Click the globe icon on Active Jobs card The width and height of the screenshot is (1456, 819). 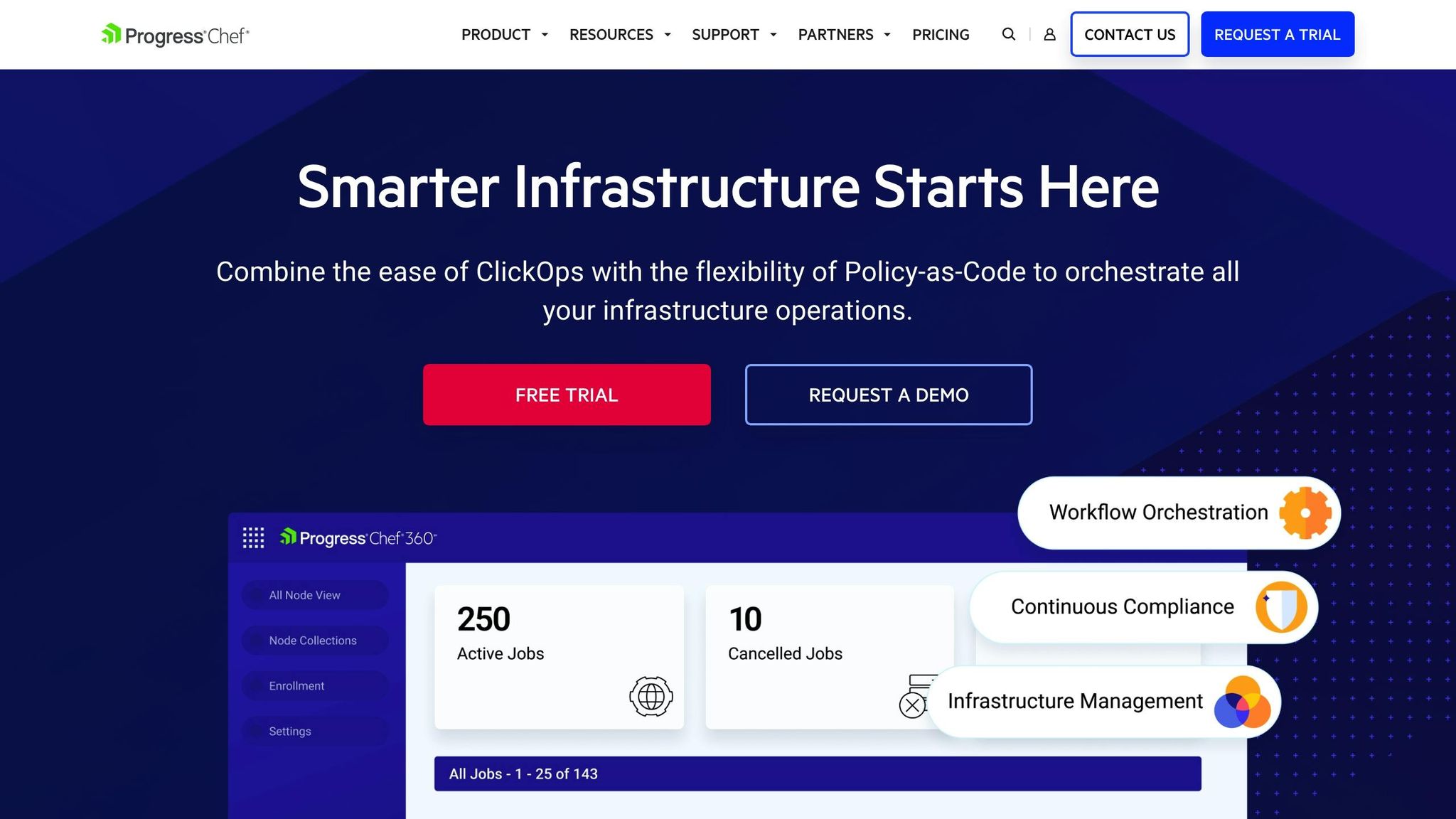tap(651, 696)
